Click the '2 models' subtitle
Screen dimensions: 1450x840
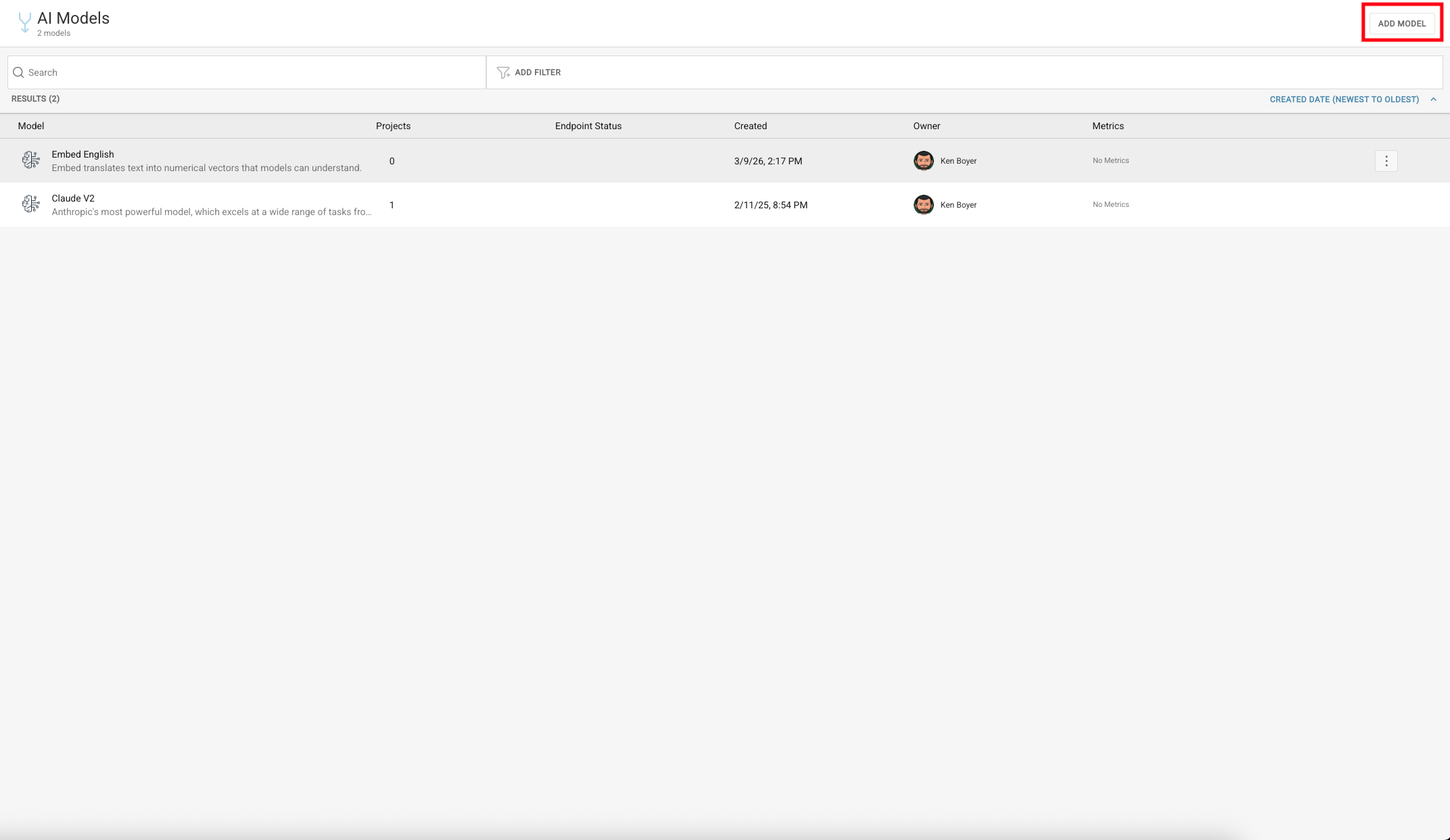pyautogui.click(x=53, y=33)
